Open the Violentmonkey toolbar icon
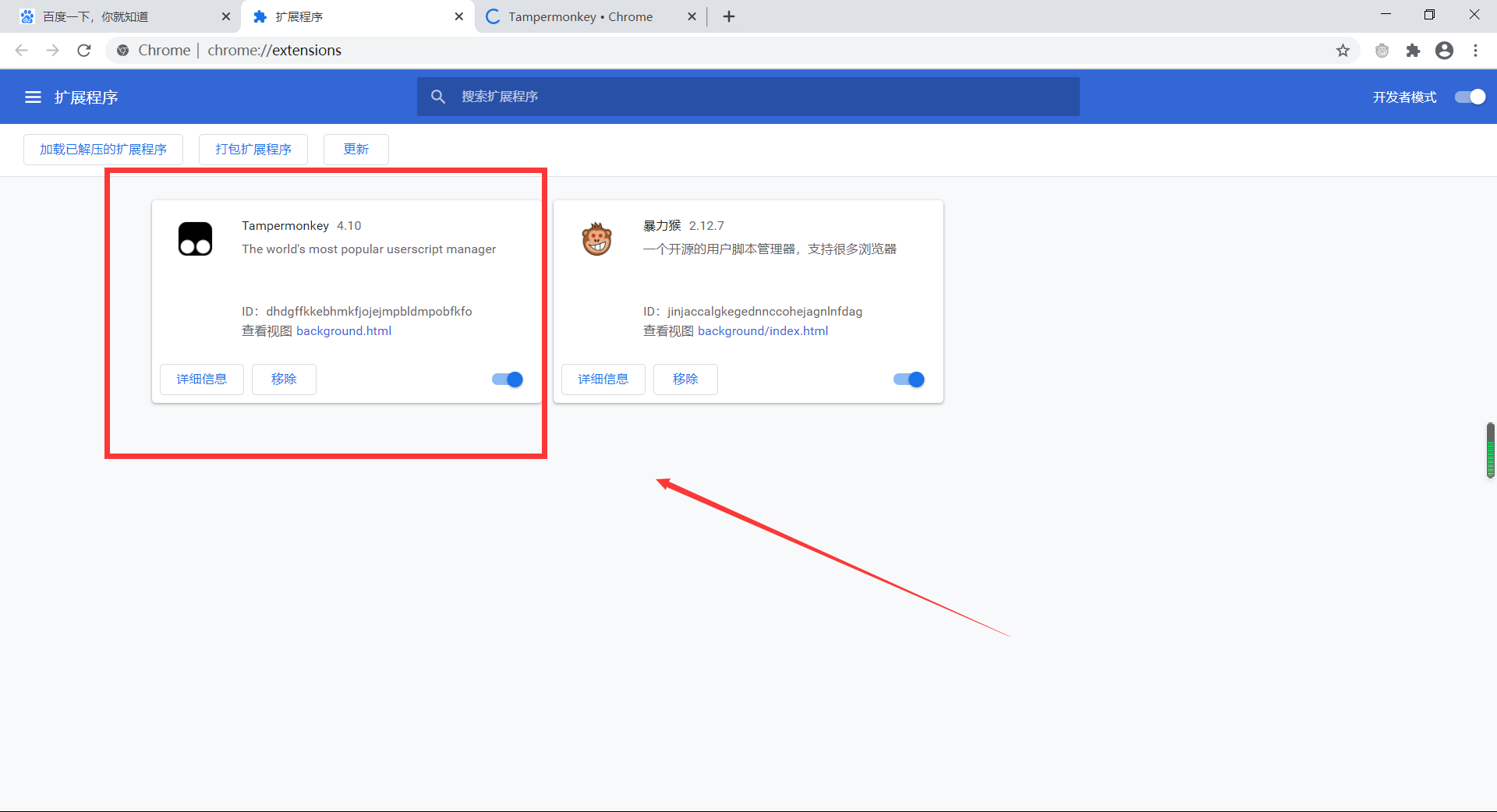Screen dimensions: 1497x812 pyautogui.click(x=1382, y=51)
